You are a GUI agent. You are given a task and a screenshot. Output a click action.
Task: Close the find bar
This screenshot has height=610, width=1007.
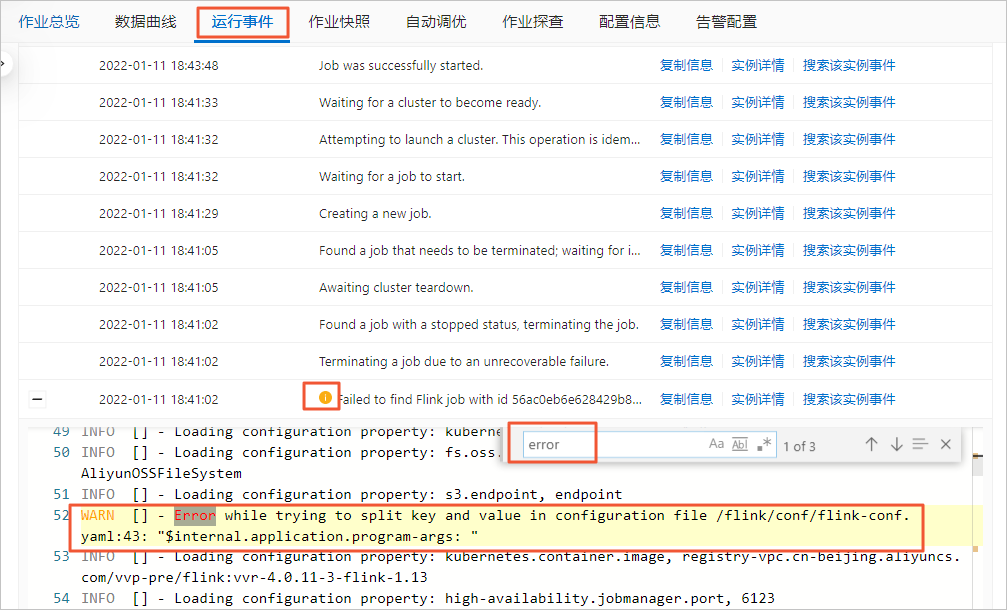pyautogui.click(x=945, y=444)
